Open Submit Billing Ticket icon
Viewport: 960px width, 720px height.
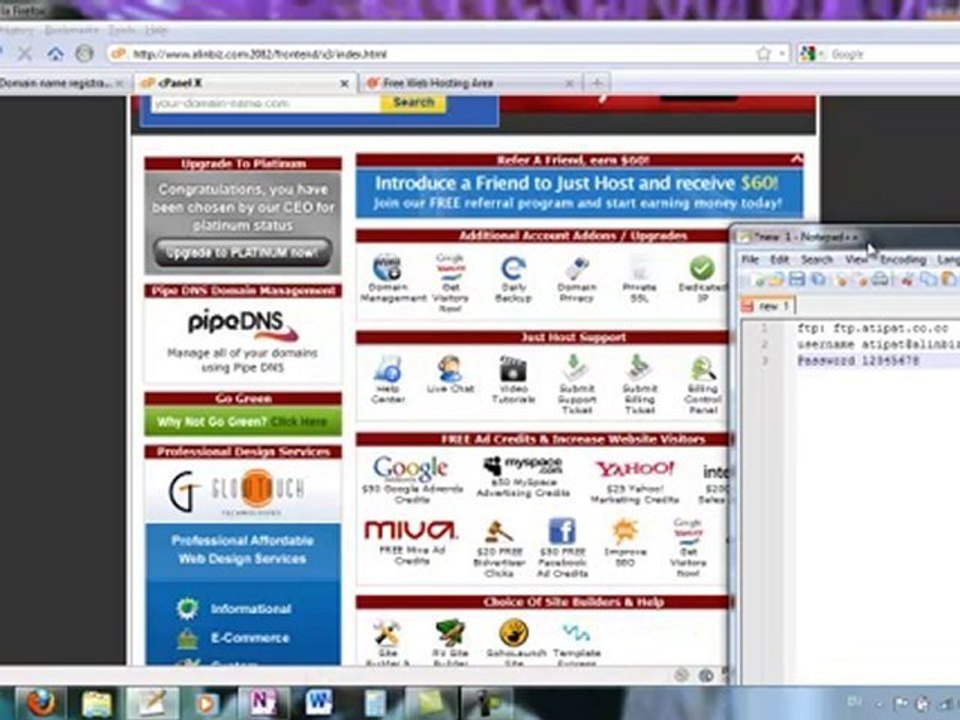point(639,369)
